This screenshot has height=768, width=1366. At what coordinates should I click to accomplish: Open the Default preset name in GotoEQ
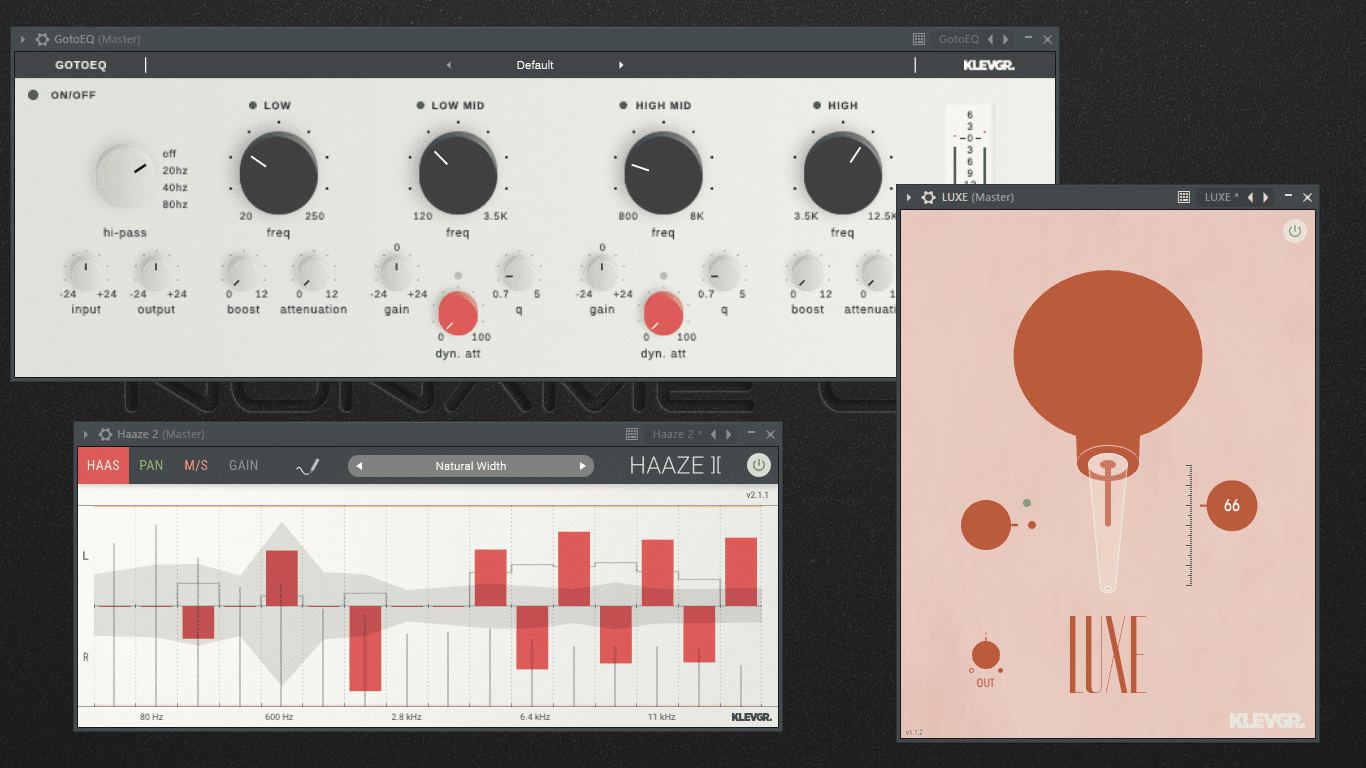pyautogui.click(x=535, y=65)
